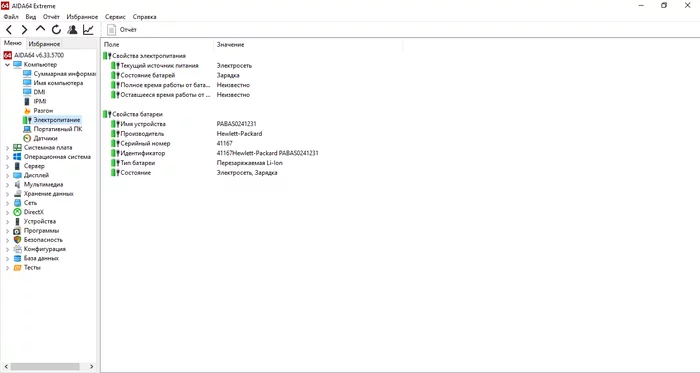Click the Портативный ПК laptop icon
This screenshot has width=700, height=373.
[27, 129]
